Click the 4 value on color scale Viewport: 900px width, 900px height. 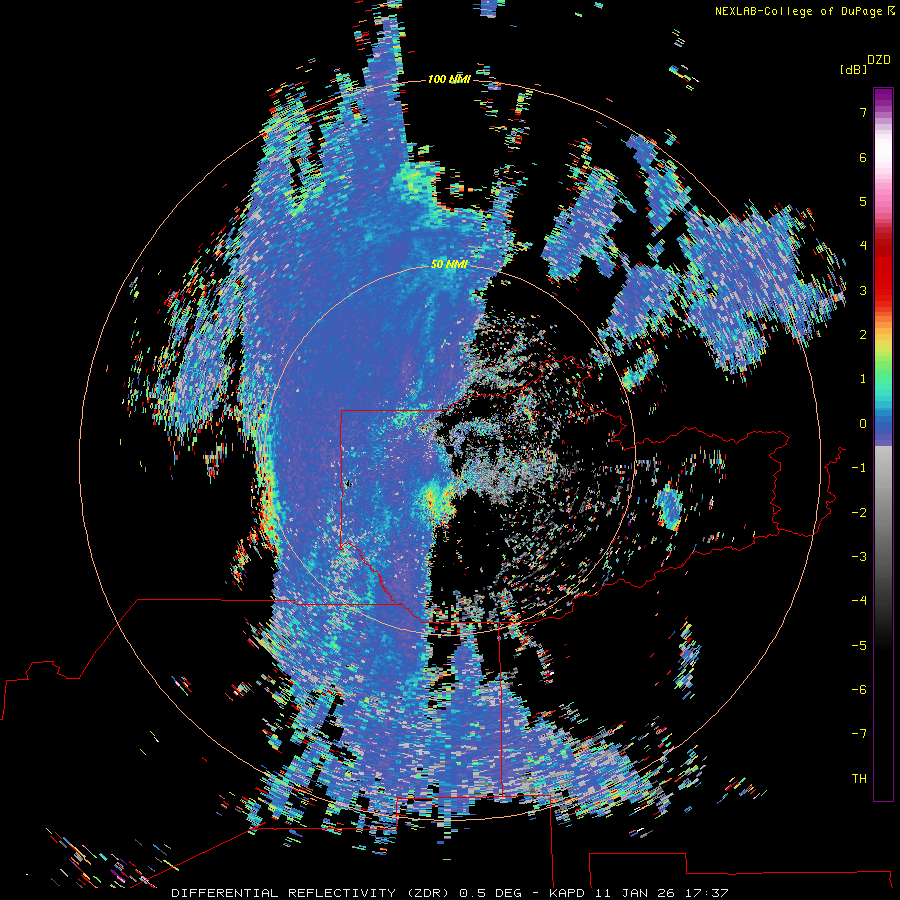[x=863, y=246]
